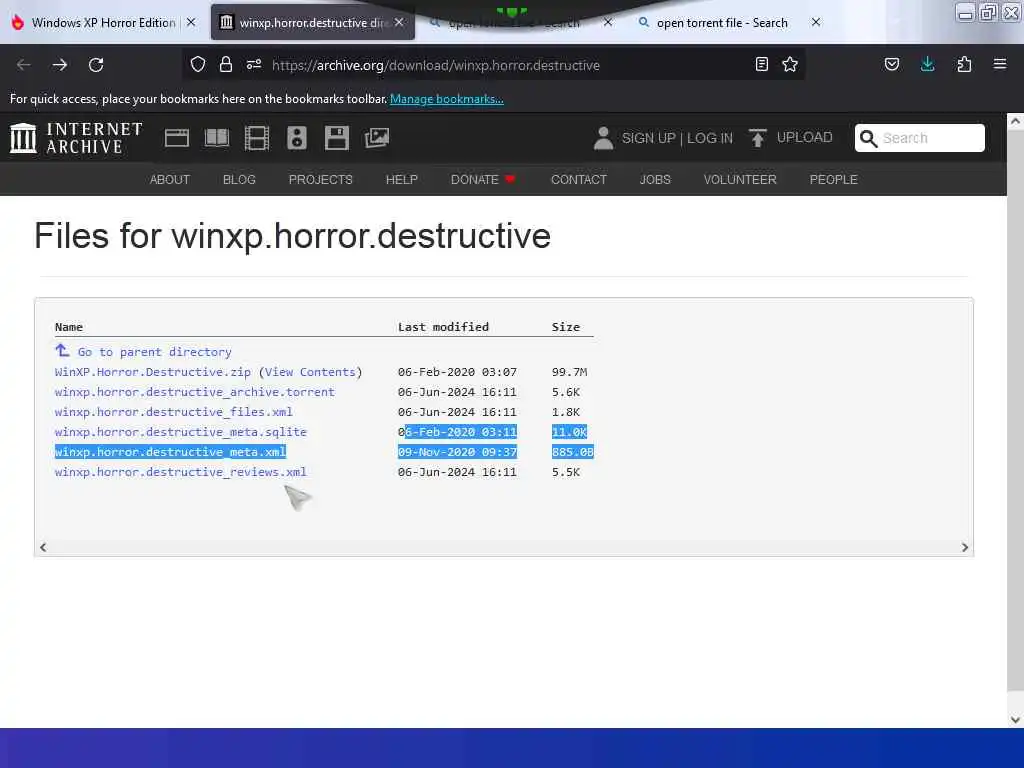Click the UPLOAD link

[x=805, y=137]
